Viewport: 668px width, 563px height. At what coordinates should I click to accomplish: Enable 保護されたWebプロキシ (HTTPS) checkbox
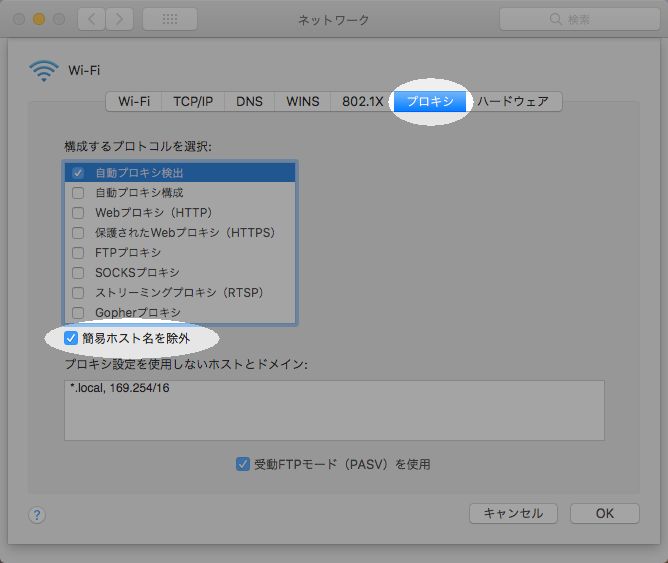coord(78,233)
